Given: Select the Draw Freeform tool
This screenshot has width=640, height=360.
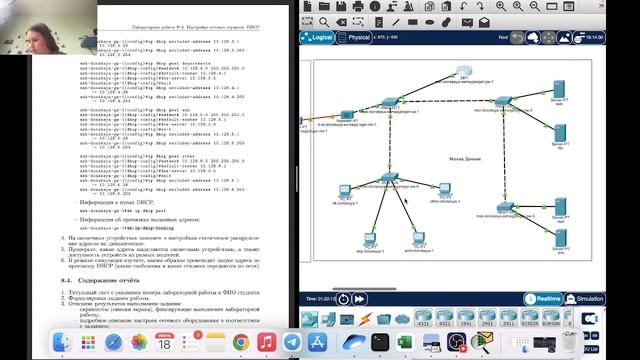Looking at the screenshot, I should (447, 22).
